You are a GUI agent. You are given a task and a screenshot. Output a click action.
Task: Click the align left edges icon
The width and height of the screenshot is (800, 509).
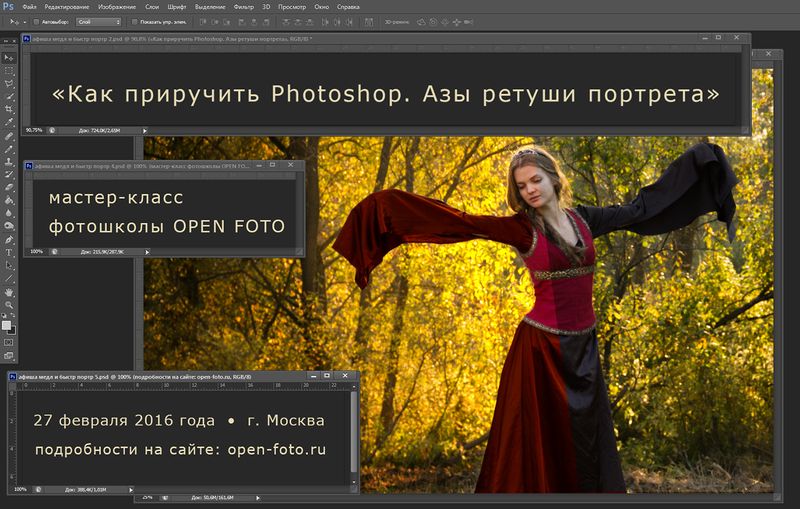[242, 22]
